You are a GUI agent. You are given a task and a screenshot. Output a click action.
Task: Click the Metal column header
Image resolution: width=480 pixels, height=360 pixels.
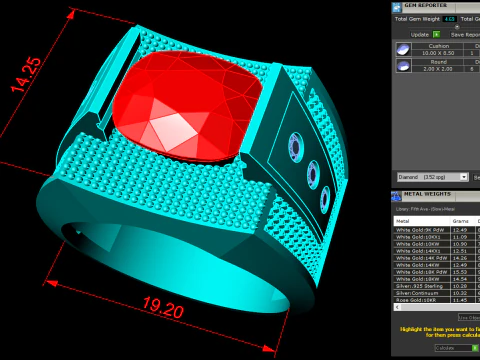point(422,221)
